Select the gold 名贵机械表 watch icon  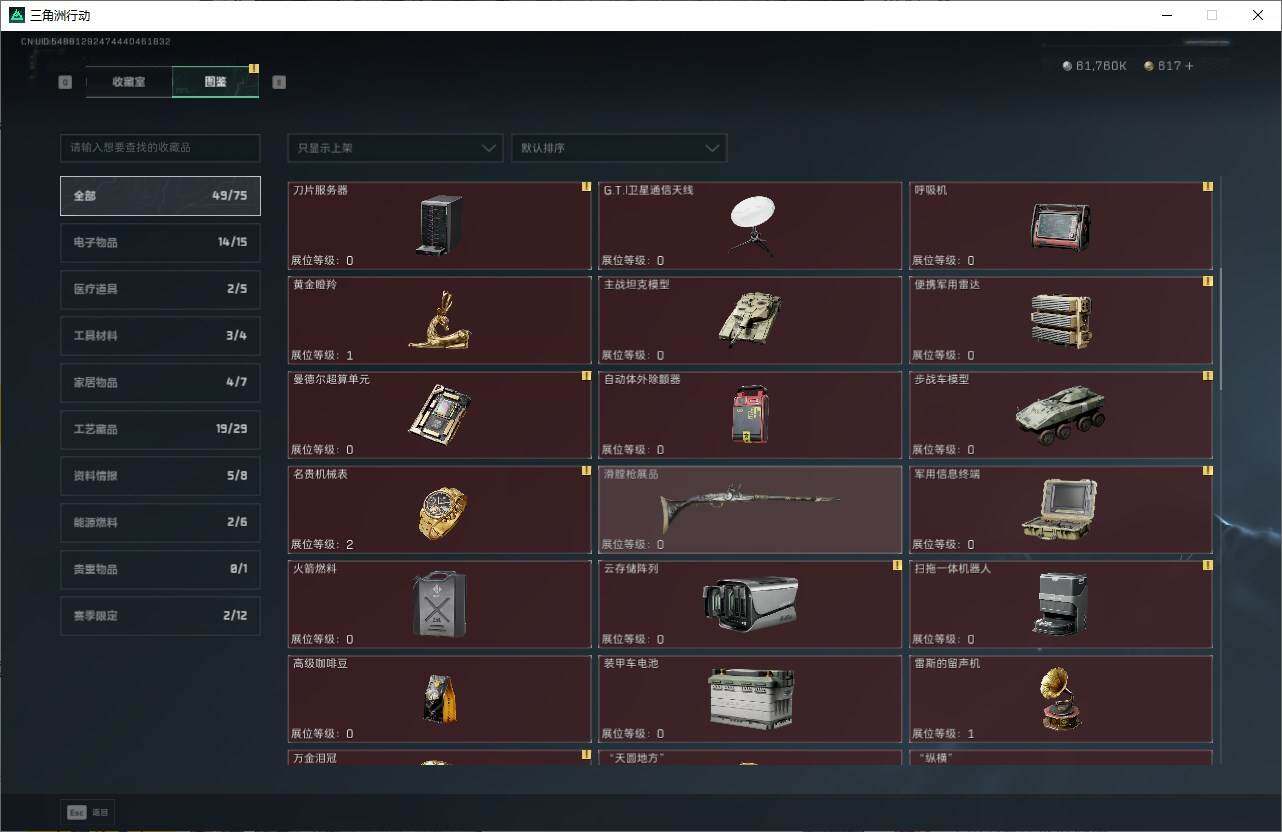(436, 508)
